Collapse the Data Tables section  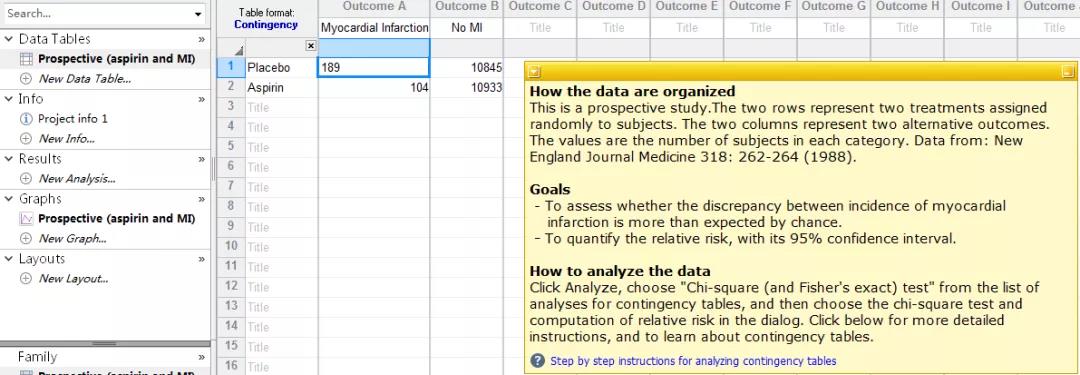(x=9, y=39)
